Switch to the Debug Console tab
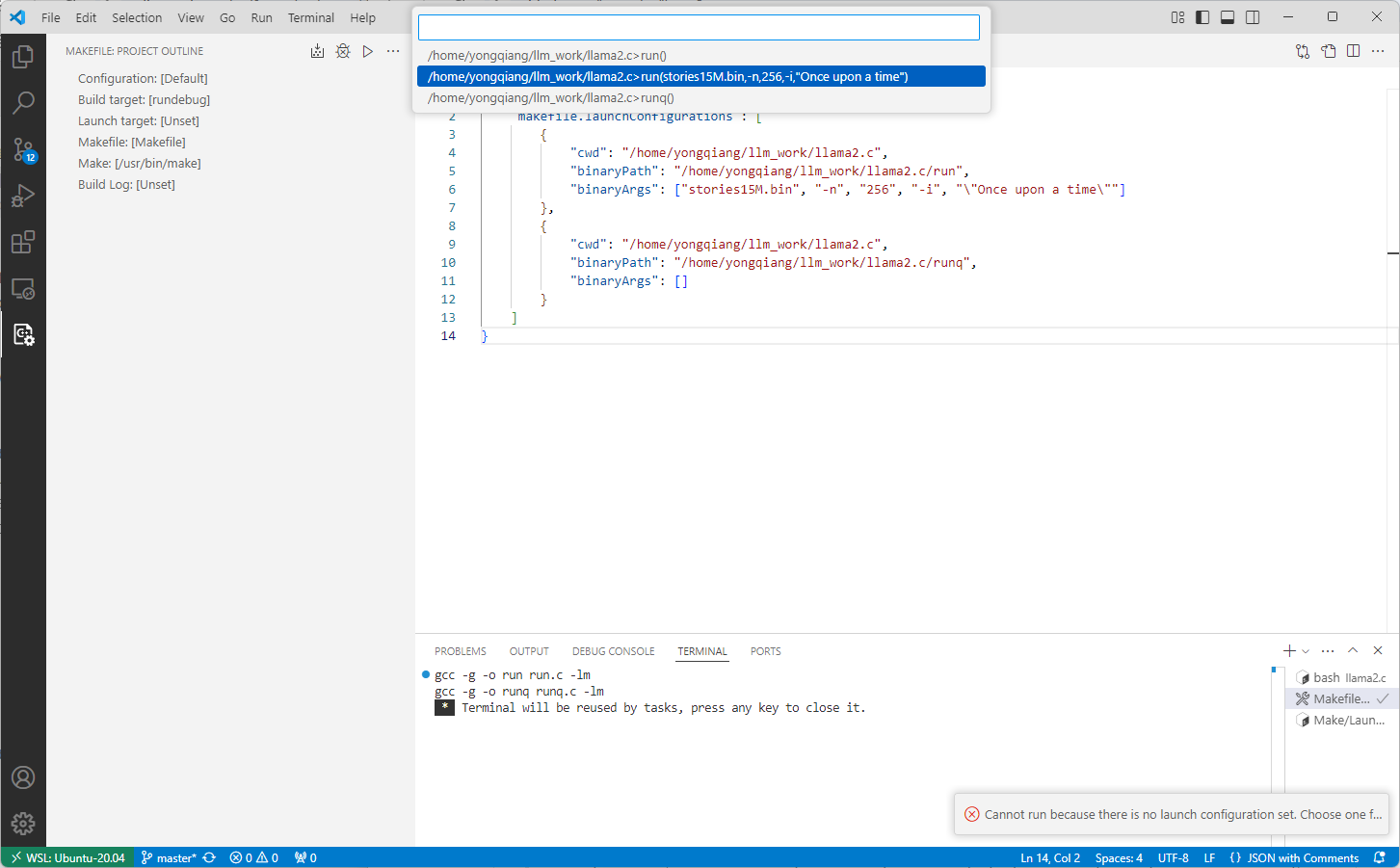1400x868 pixels. (x=613, y=651)
